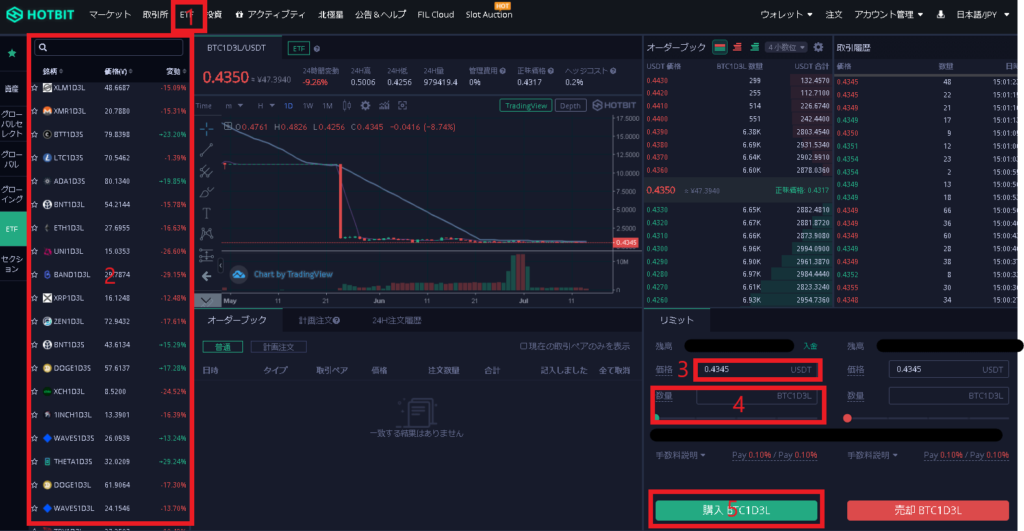
Task: Open the Slot Auction menu item
Action: [488, 14]
